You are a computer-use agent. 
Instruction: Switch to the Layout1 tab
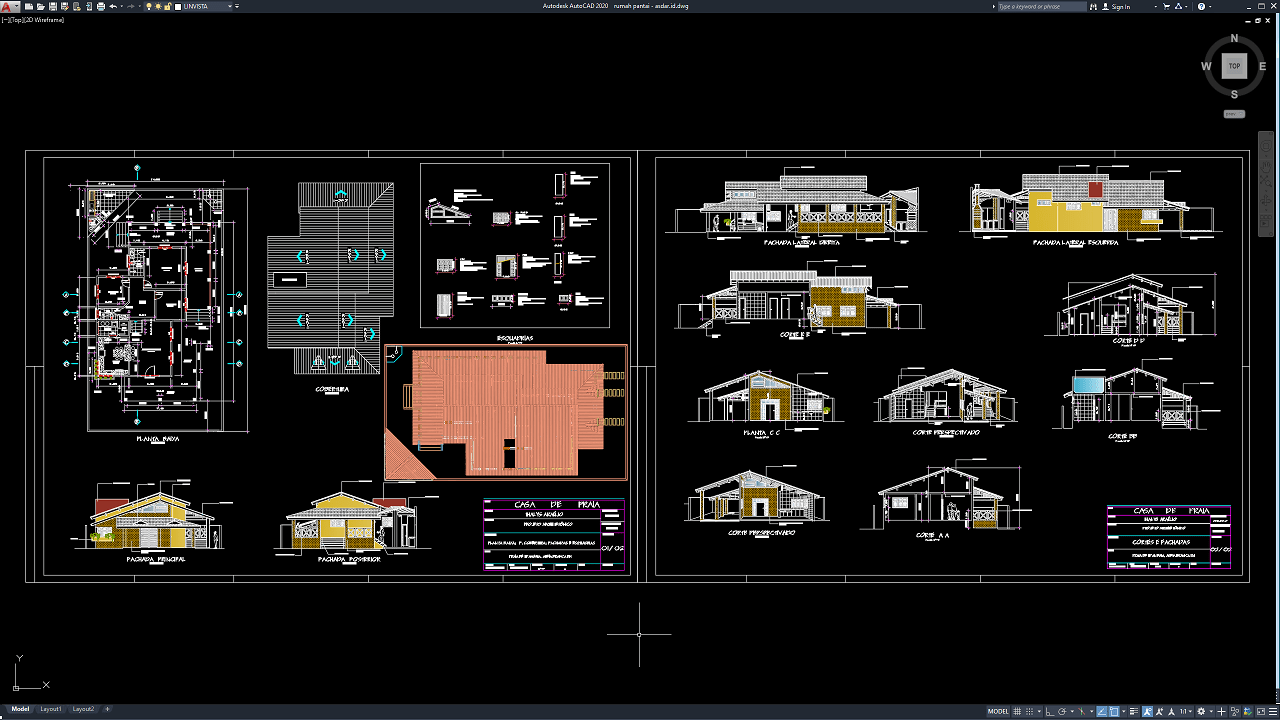pos(50,709)
